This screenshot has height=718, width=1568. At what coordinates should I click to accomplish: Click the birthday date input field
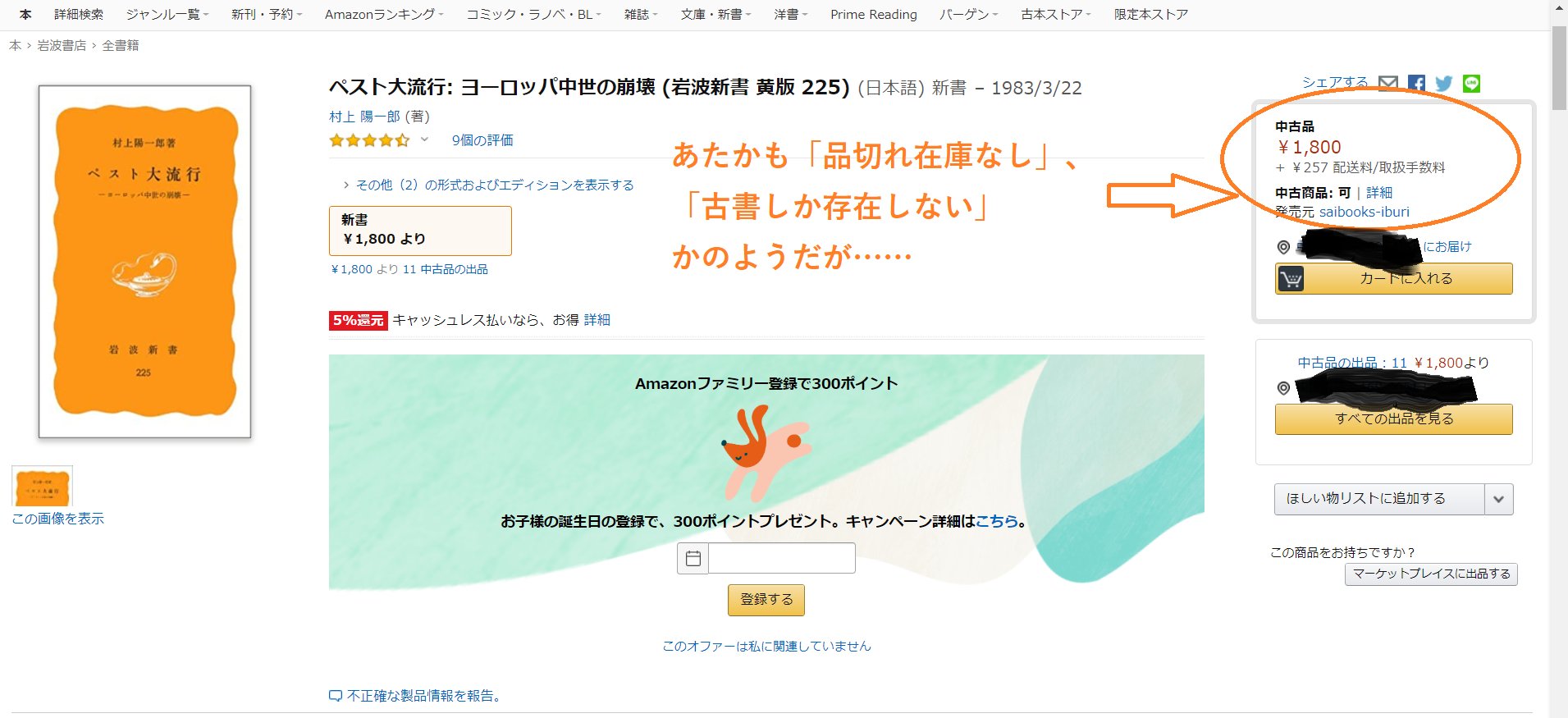(x=782, y=558)
